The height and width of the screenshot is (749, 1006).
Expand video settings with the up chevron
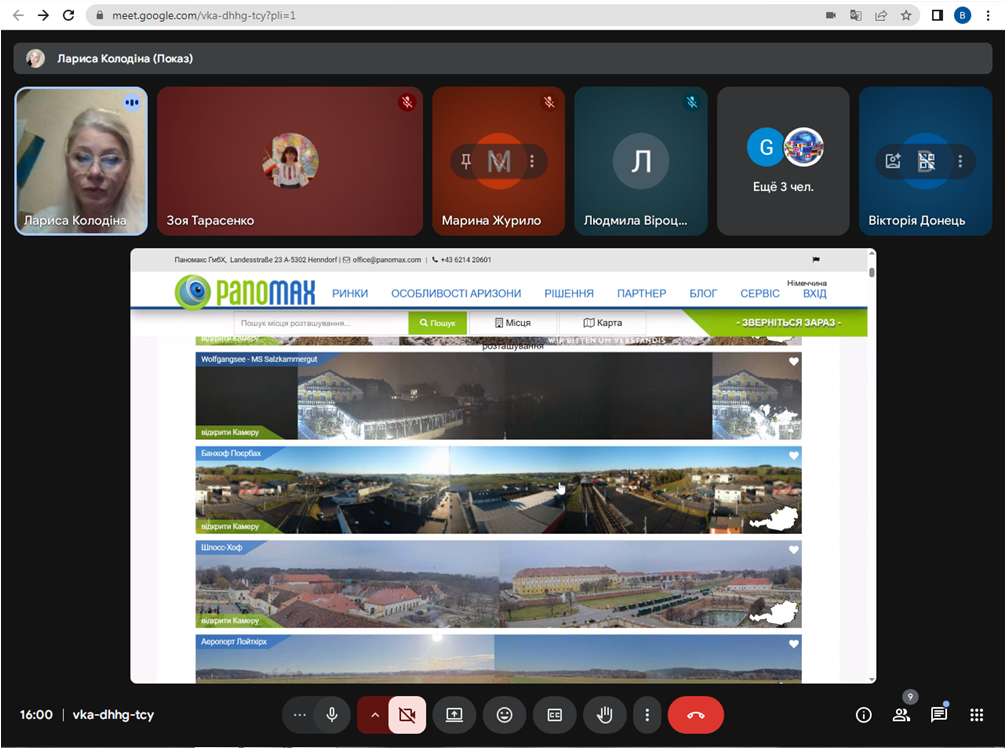375,715
